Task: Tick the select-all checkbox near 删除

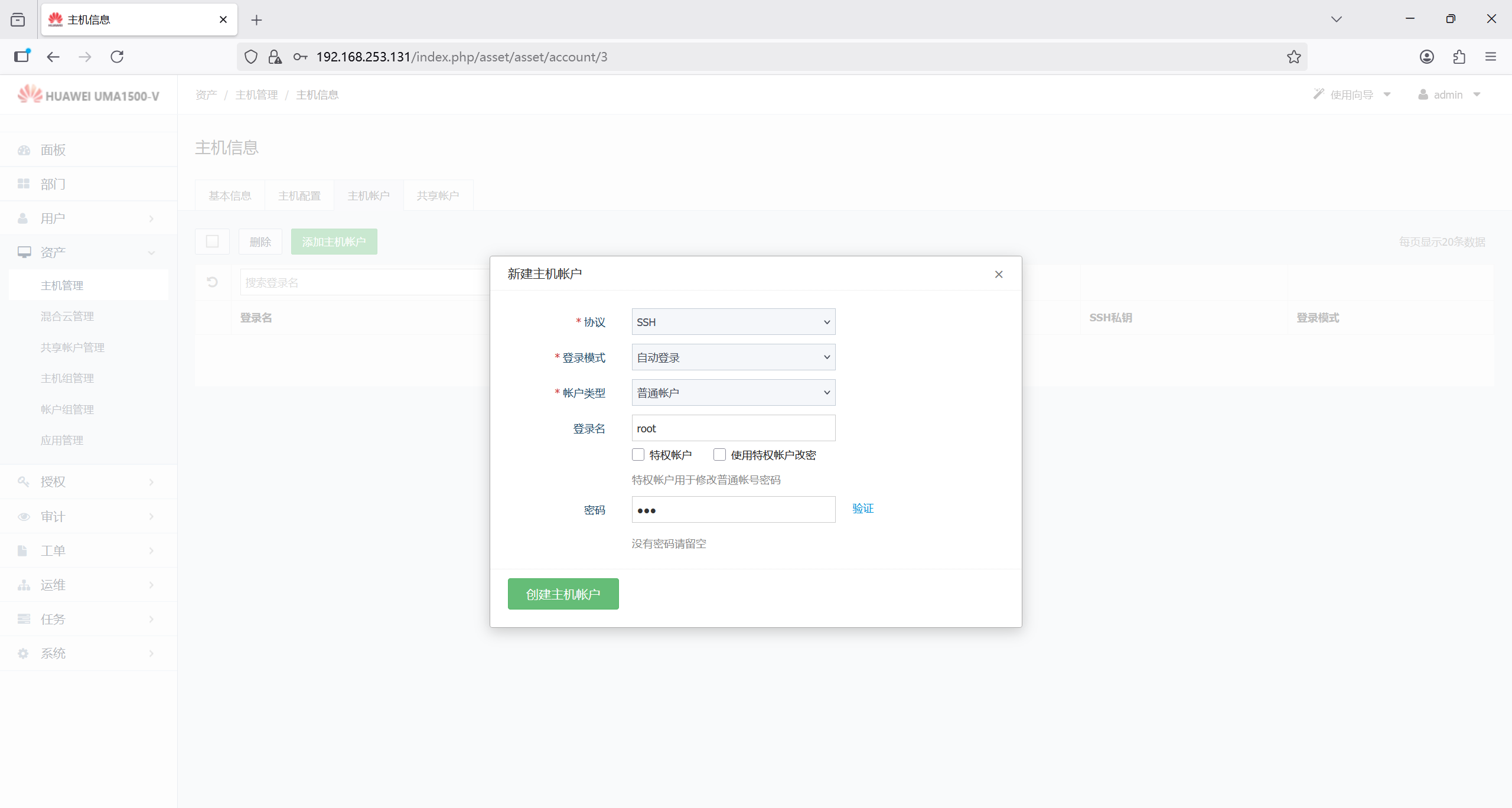Action: [212, 242]
